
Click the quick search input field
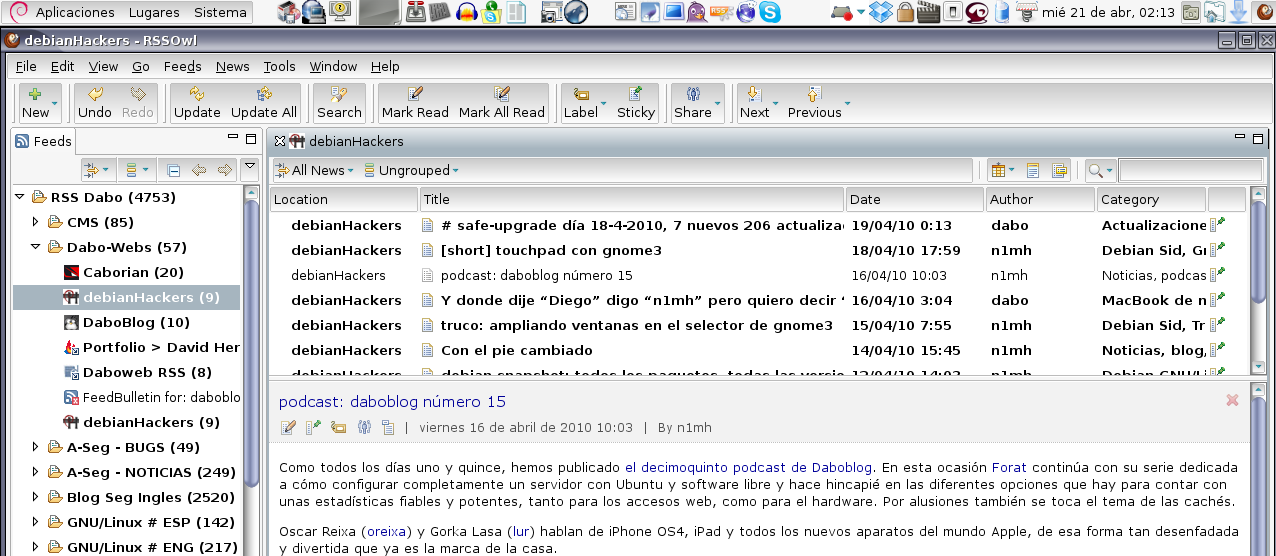click(1190, 170)
